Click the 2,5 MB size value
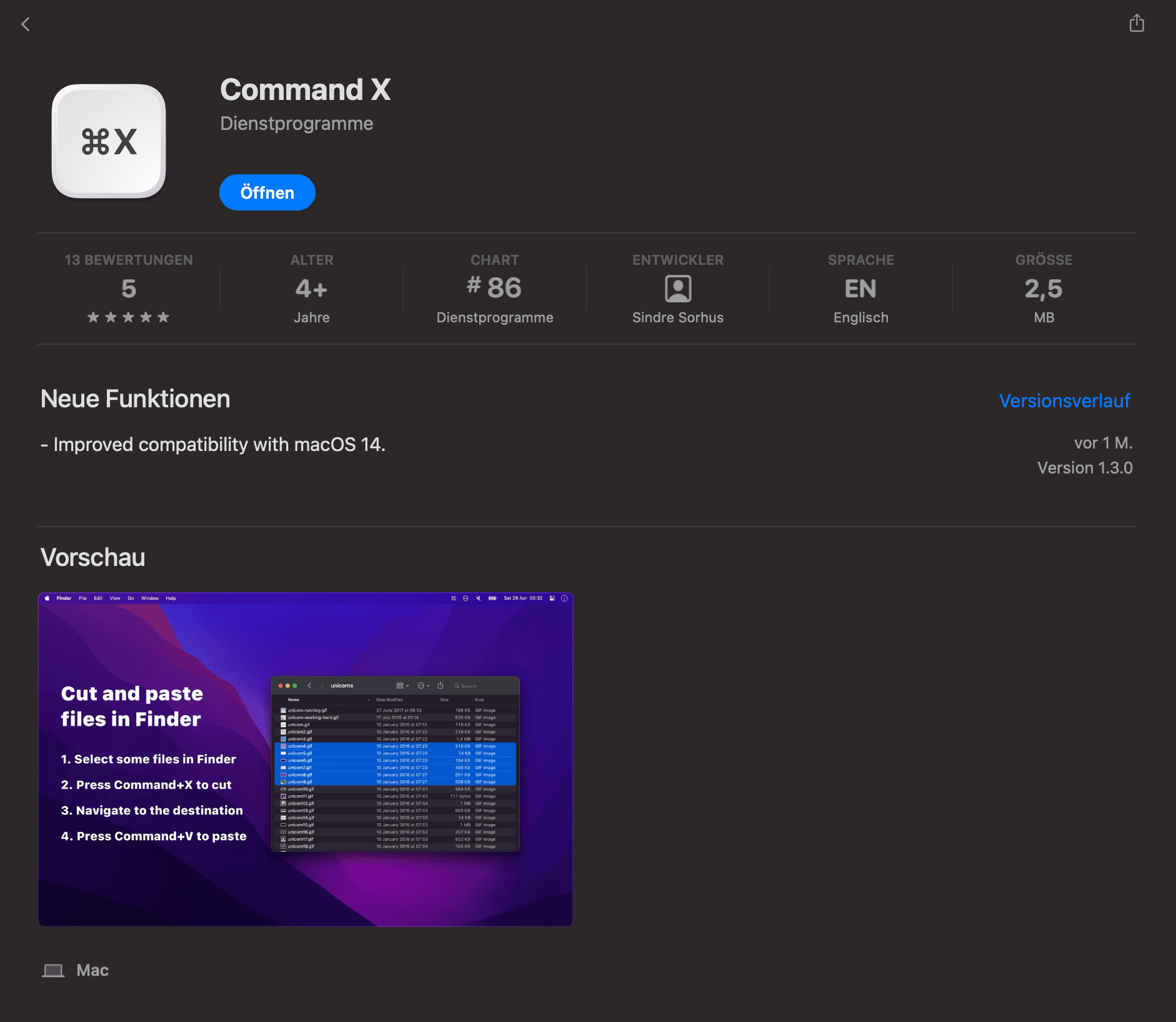The width and height of the screenshot is (1176, 1022). [x=1043, y=289]
